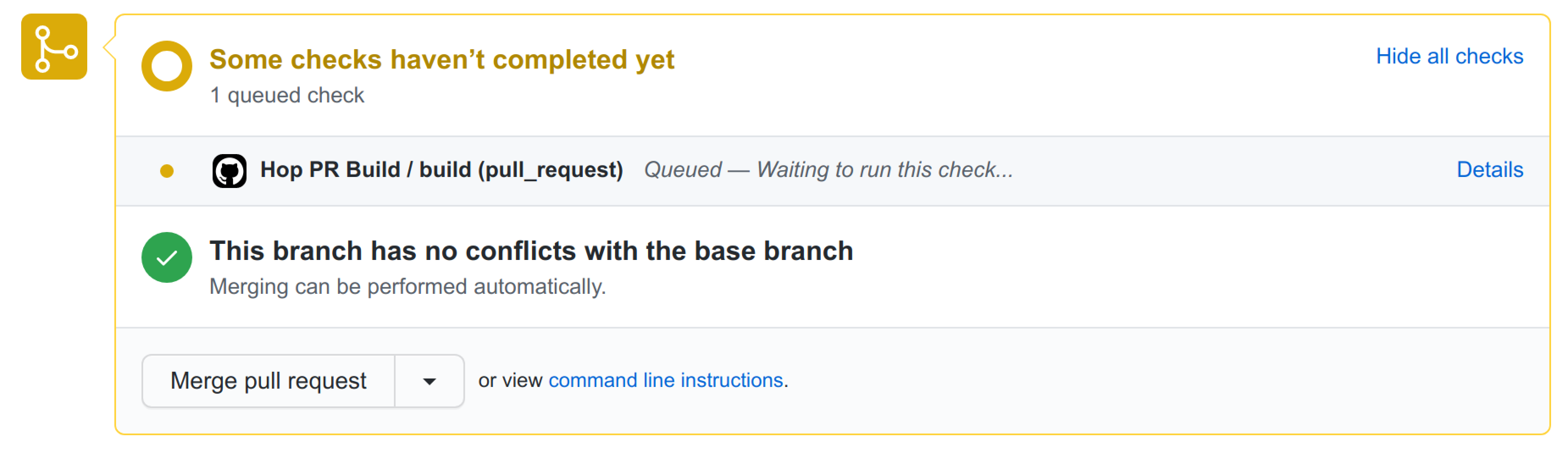Click the 'Some checks haven't completed yet' heading
1568x453 pixels.
441,60
